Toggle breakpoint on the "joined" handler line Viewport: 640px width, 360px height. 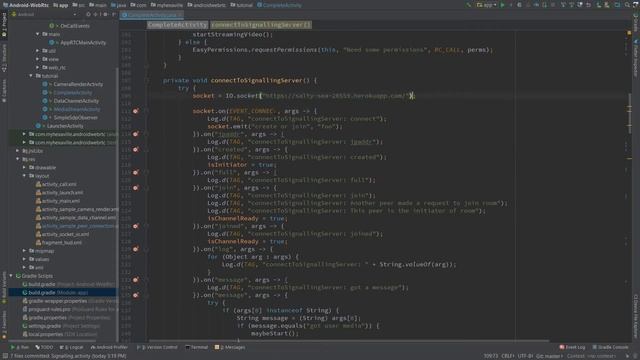coord(136,226)
